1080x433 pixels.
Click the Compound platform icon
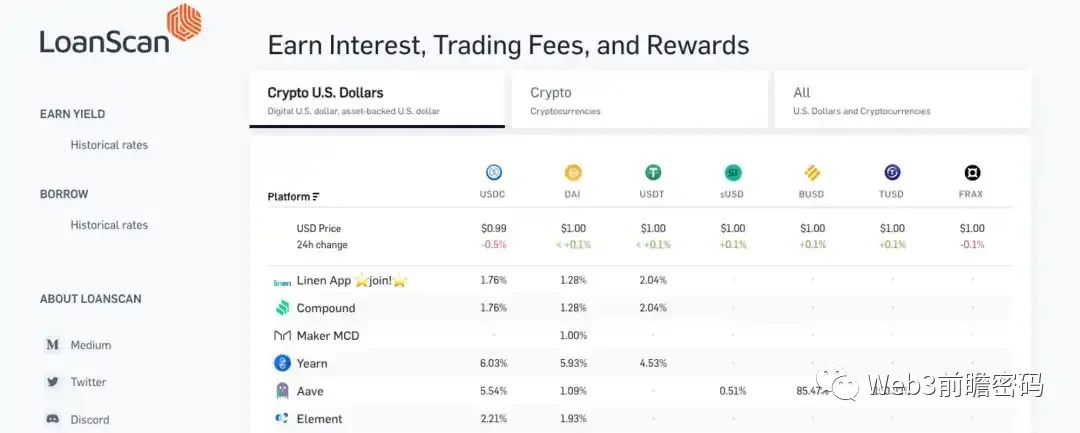[282, 308]
